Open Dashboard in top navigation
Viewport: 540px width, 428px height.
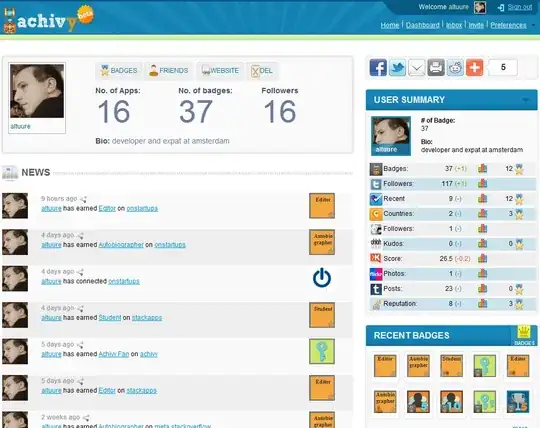click(x=423, y=25)
